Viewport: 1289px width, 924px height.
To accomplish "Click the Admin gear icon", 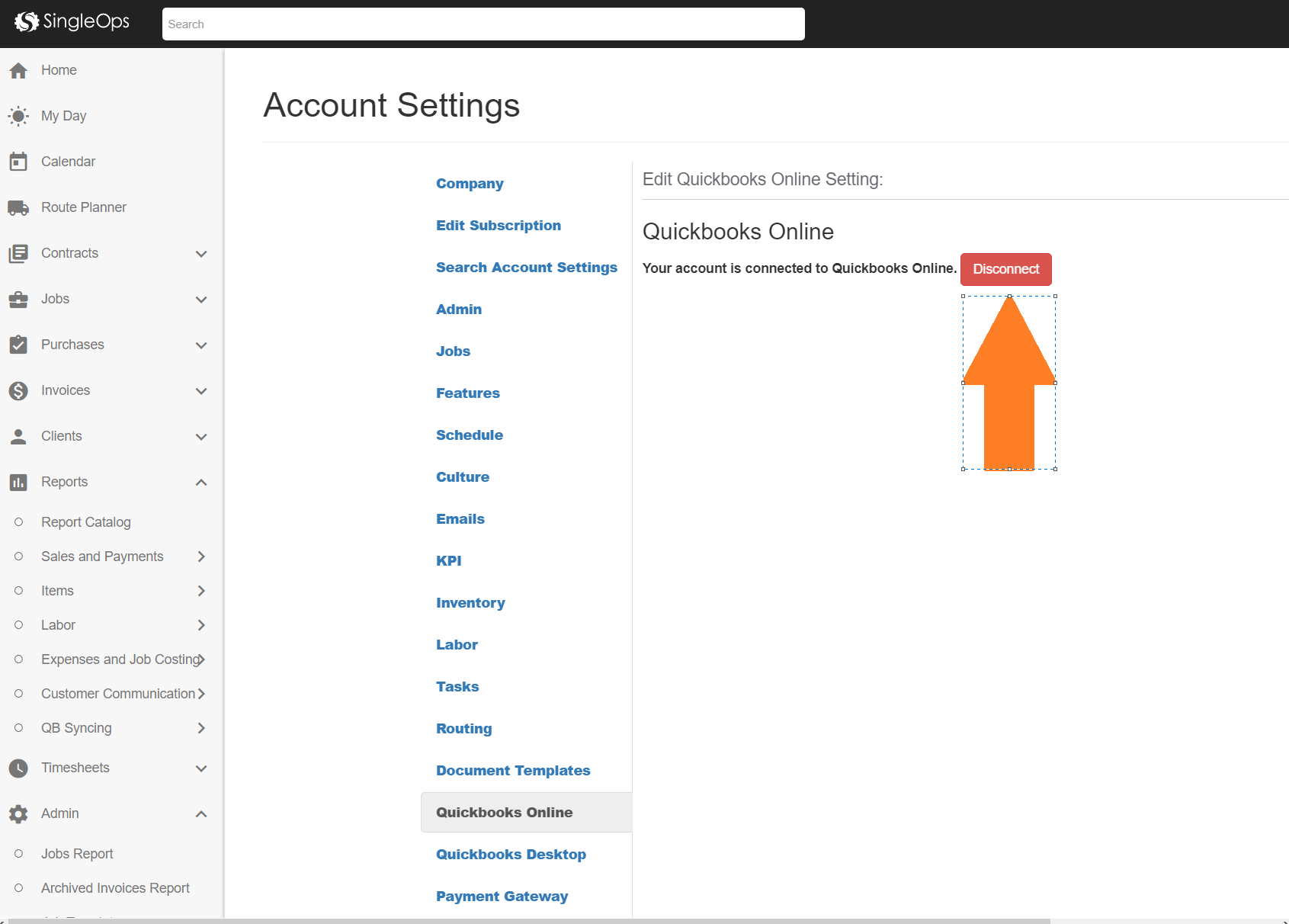I will click(x=18, y=813).
